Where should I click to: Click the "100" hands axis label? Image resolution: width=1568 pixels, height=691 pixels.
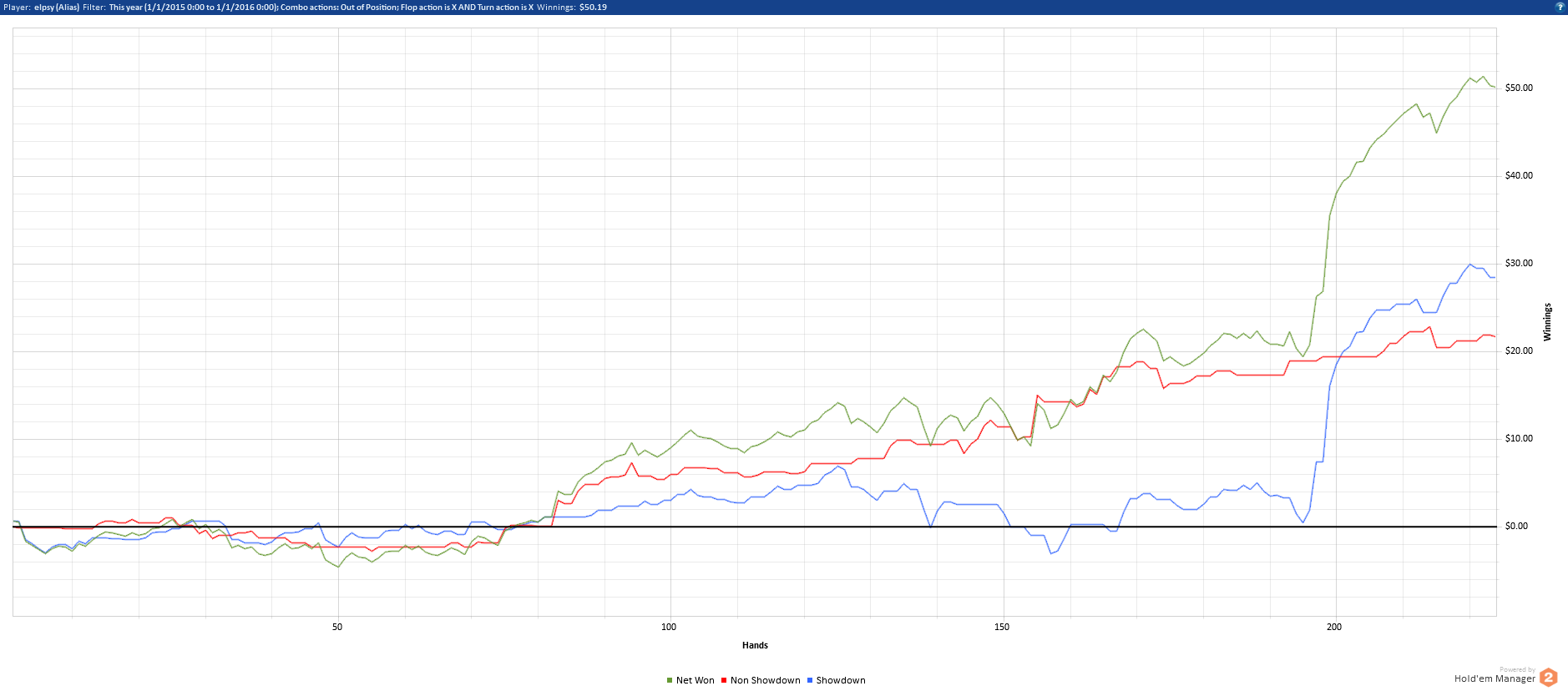[669, 627]
